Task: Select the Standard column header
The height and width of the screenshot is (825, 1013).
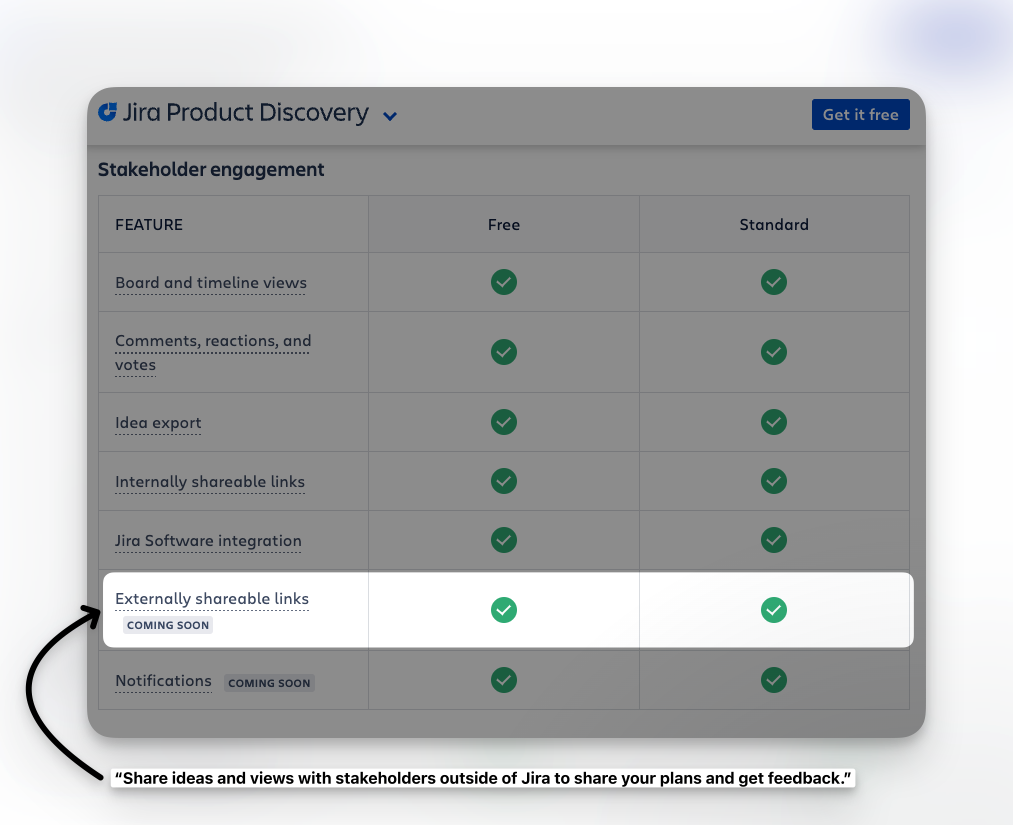Action: tap(773, 224)
